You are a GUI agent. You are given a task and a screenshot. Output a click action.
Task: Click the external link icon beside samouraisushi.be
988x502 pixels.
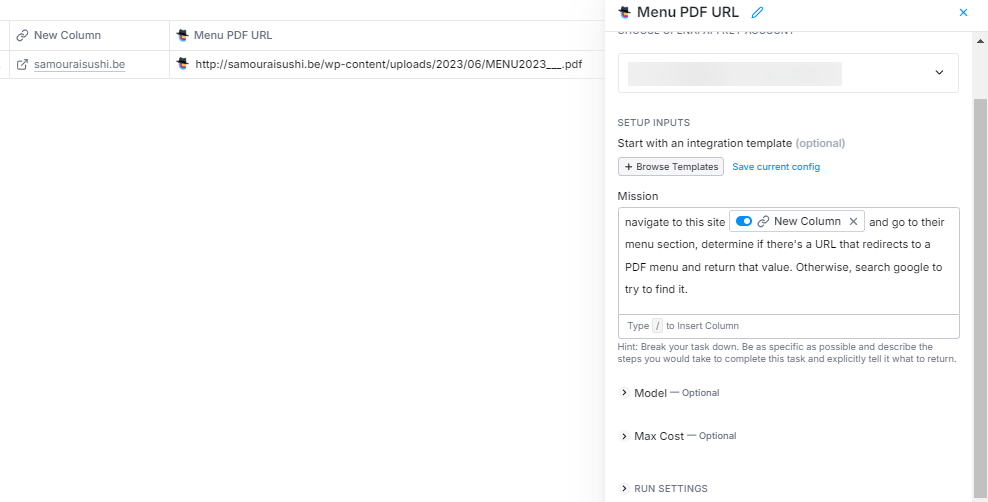pos(22,64)
